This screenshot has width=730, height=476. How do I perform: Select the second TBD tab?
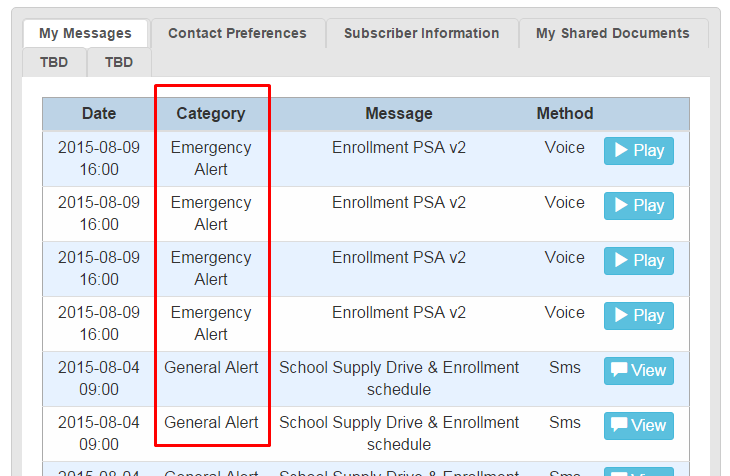pyautogui.click(x=119, y=62)
